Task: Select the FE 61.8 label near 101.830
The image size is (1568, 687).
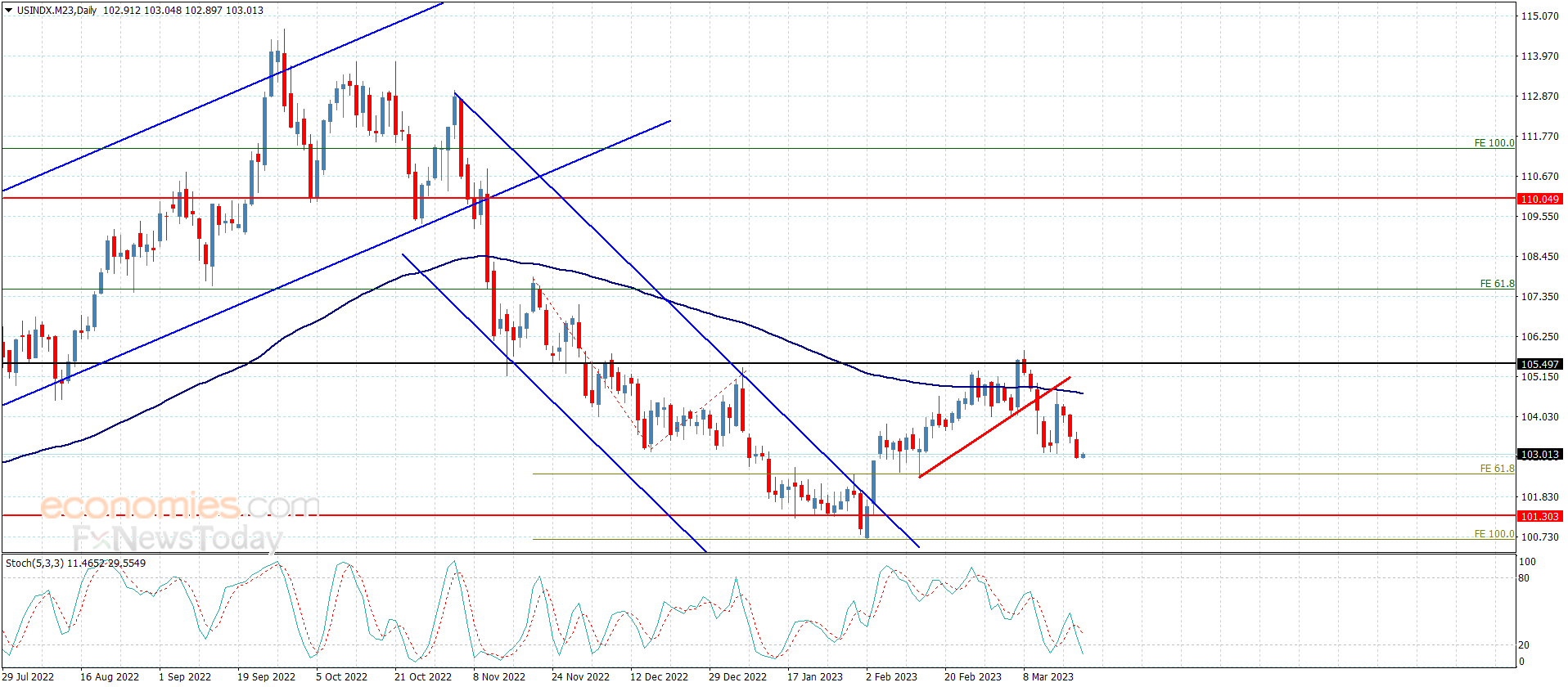Action: [x=1498, y=469]
